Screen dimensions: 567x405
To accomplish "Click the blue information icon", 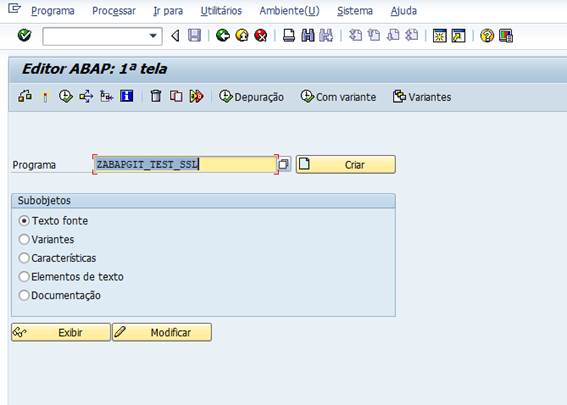I will (x=127, y=96).
